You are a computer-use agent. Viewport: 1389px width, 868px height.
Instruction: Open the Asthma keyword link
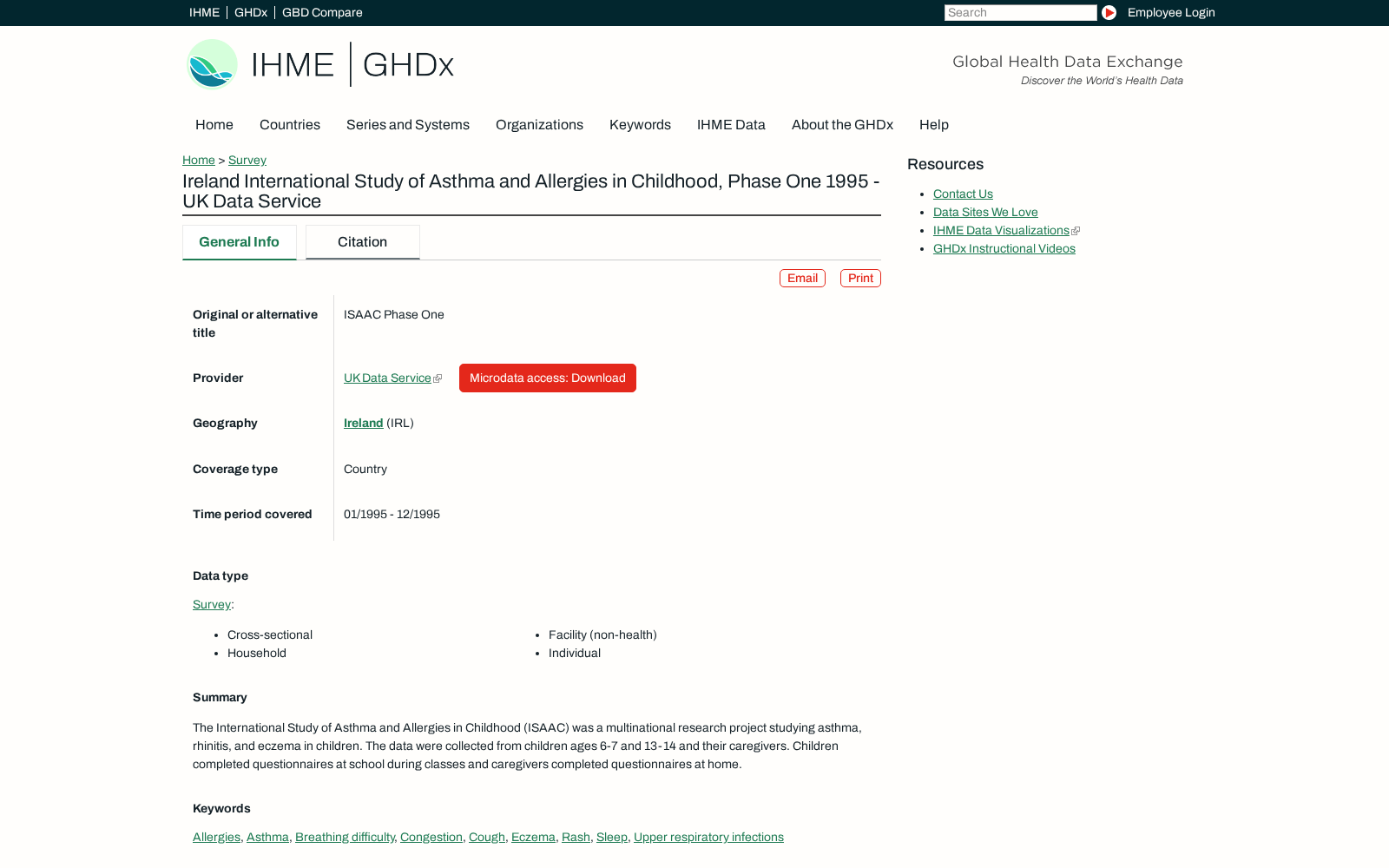pyautogui.click(x=267, y=838)
